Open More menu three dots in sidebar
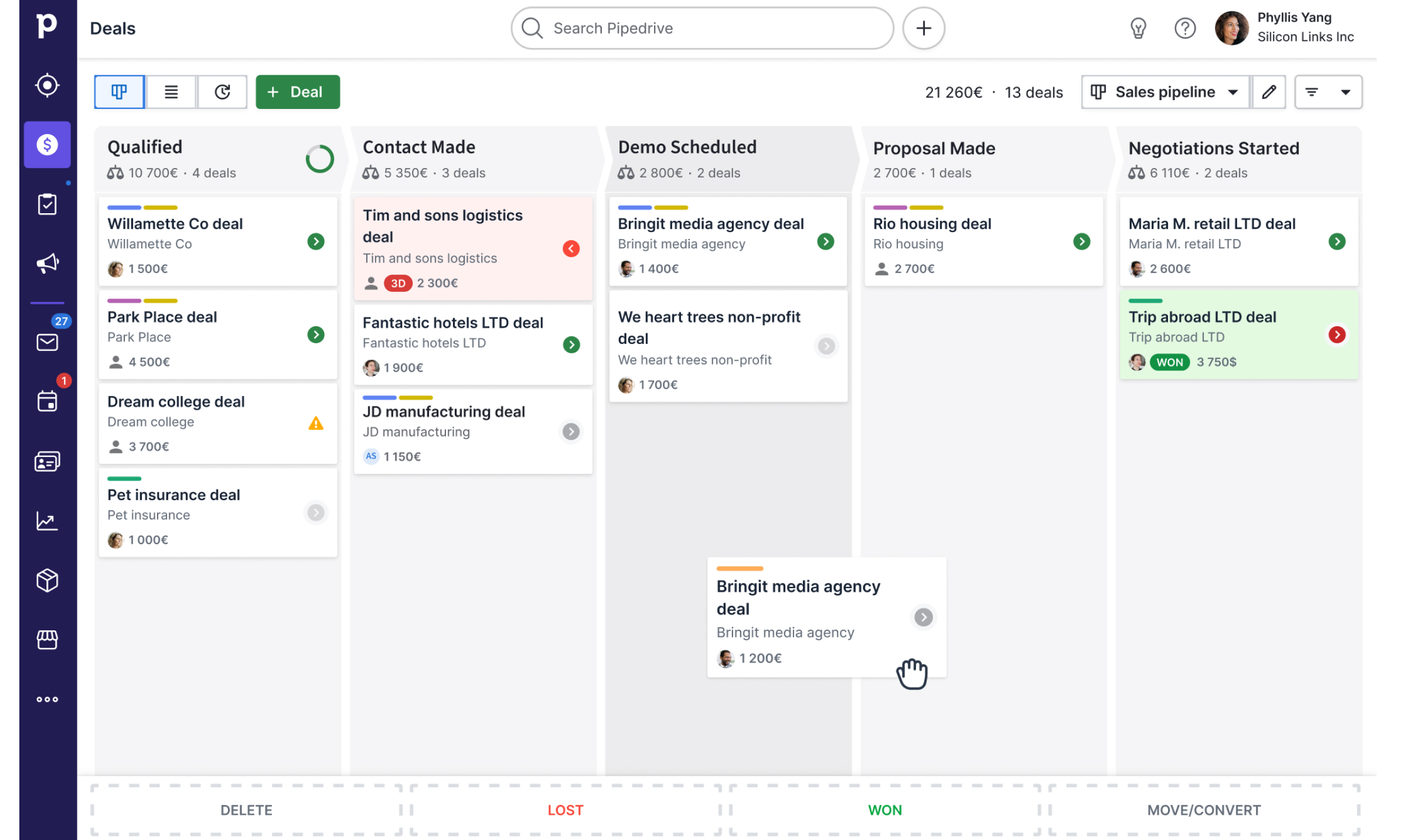The width and height of the screenshot is (1403, 840). [47, 699]
